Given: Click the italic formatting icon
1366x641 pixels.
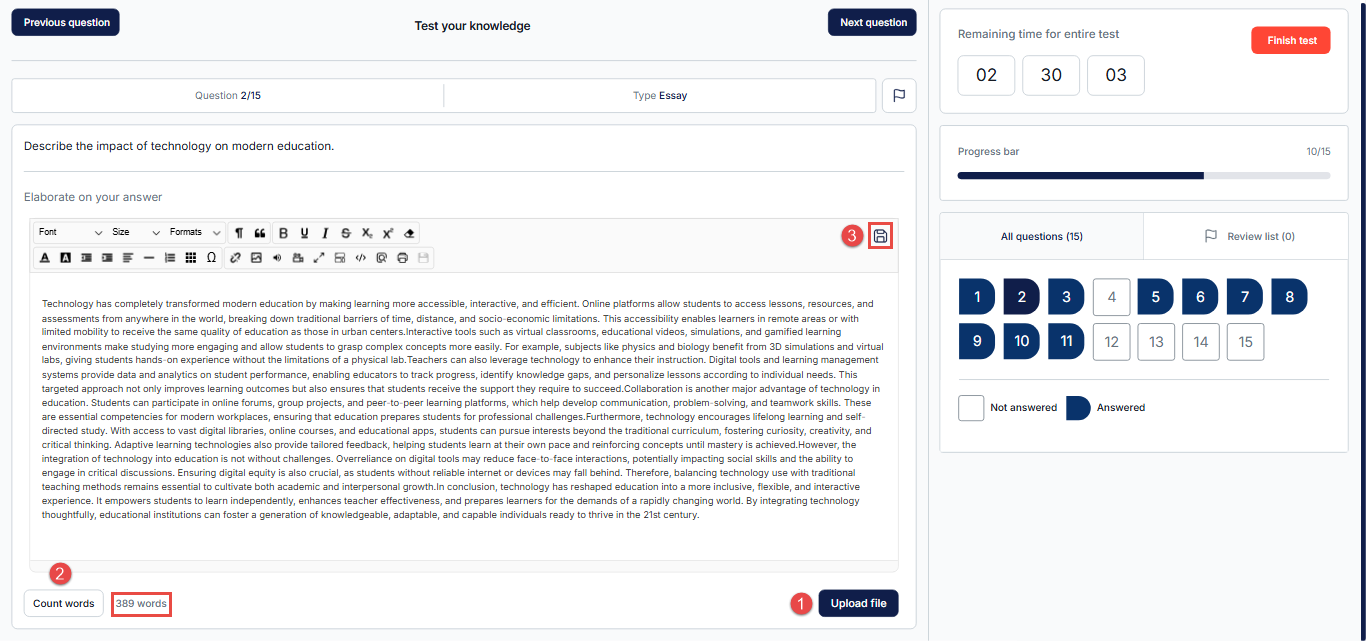Looking at the screenshot, I should point(325,233).
